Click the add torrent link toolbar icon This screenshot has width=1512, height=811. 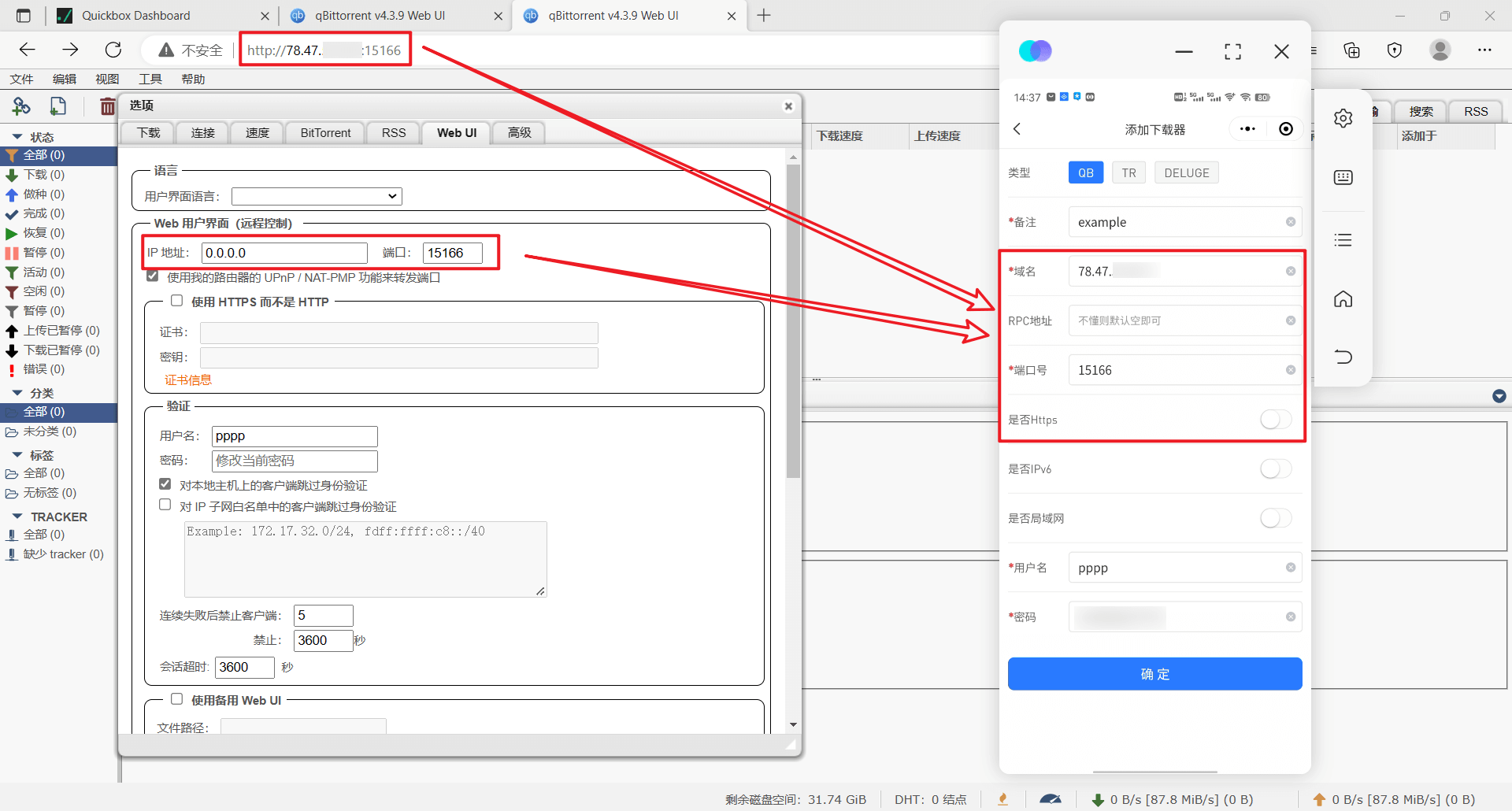coord(21,106)
